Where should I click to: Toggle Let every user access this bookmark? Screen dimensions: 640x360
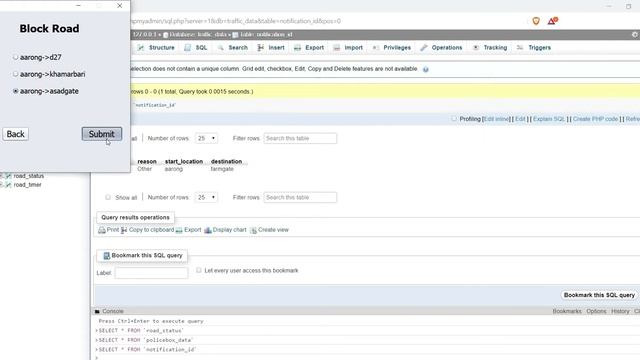pos(199,270)
